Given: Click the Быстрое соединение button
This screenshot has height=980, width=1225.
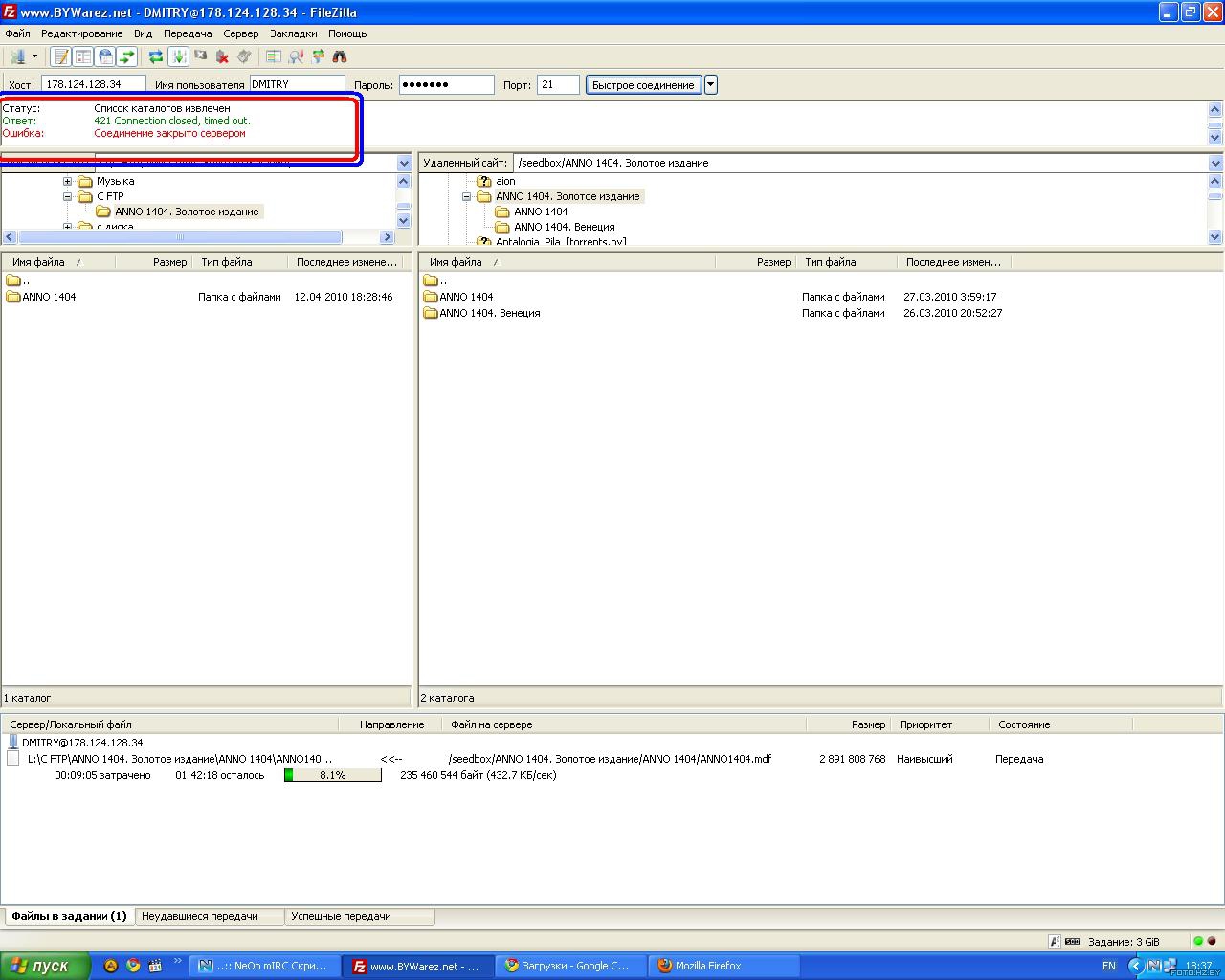Looking at the screenshot, I should click(643, 84).
